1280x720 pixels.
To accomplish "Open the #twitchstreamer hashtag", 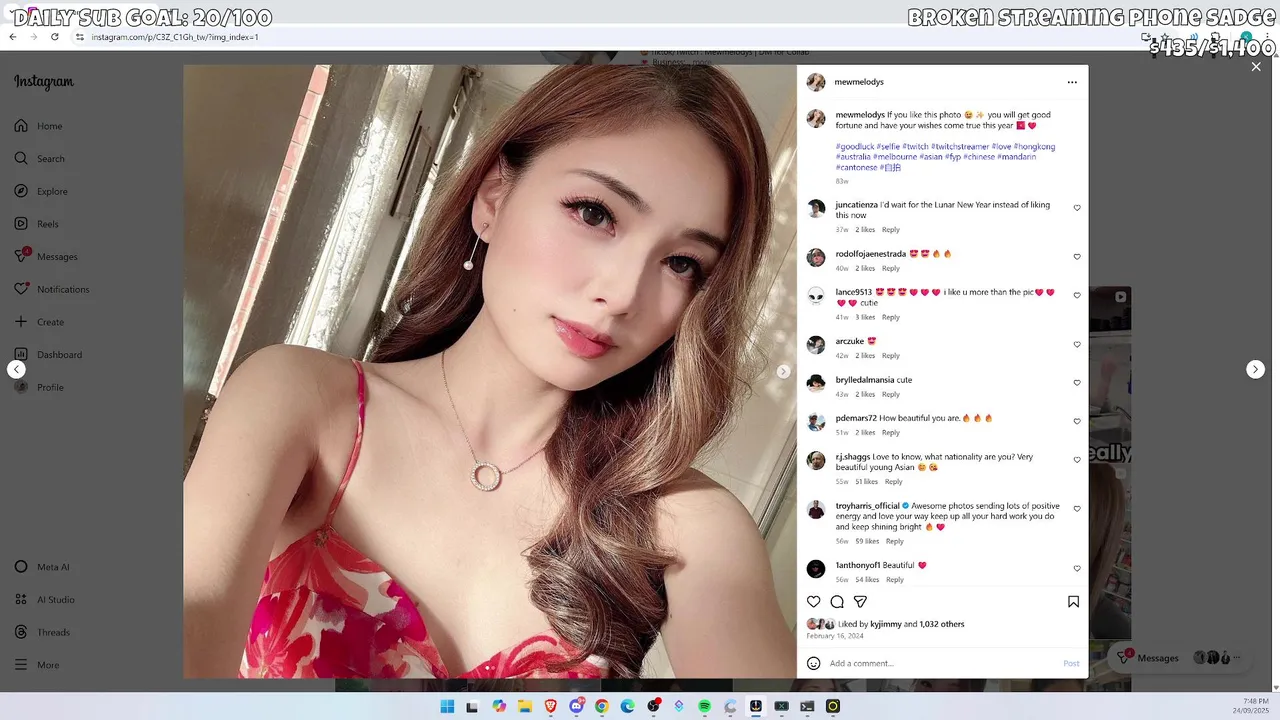I will click(960, 147).
